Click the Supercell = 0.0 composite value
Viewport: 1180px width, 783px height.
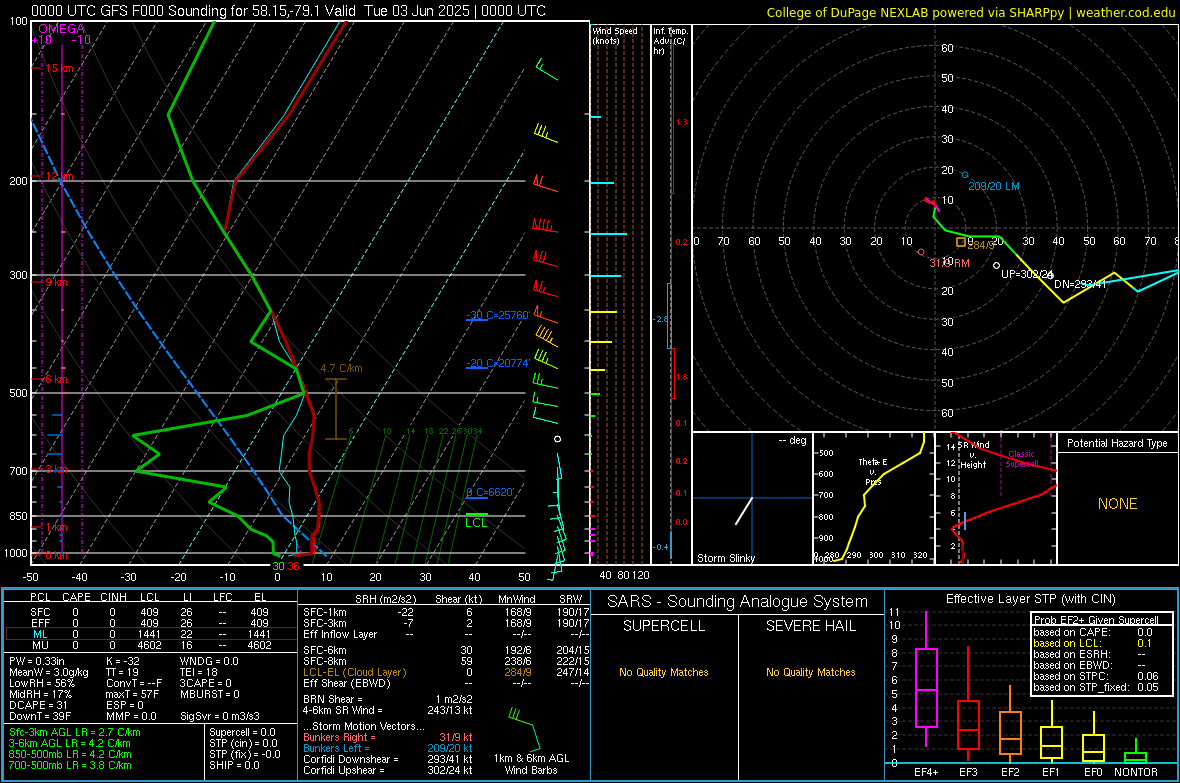point(242,732)
